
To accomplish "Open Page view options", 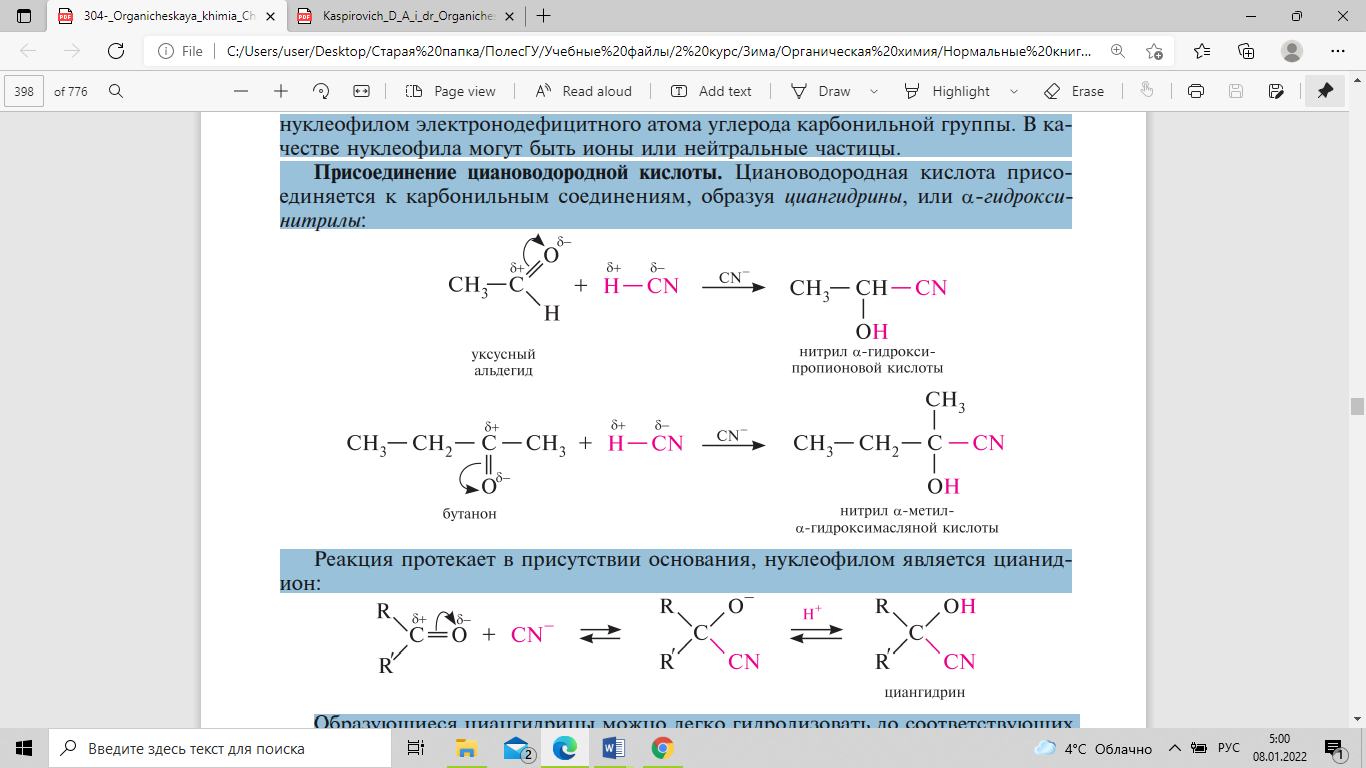I will (x=451, y=91).
